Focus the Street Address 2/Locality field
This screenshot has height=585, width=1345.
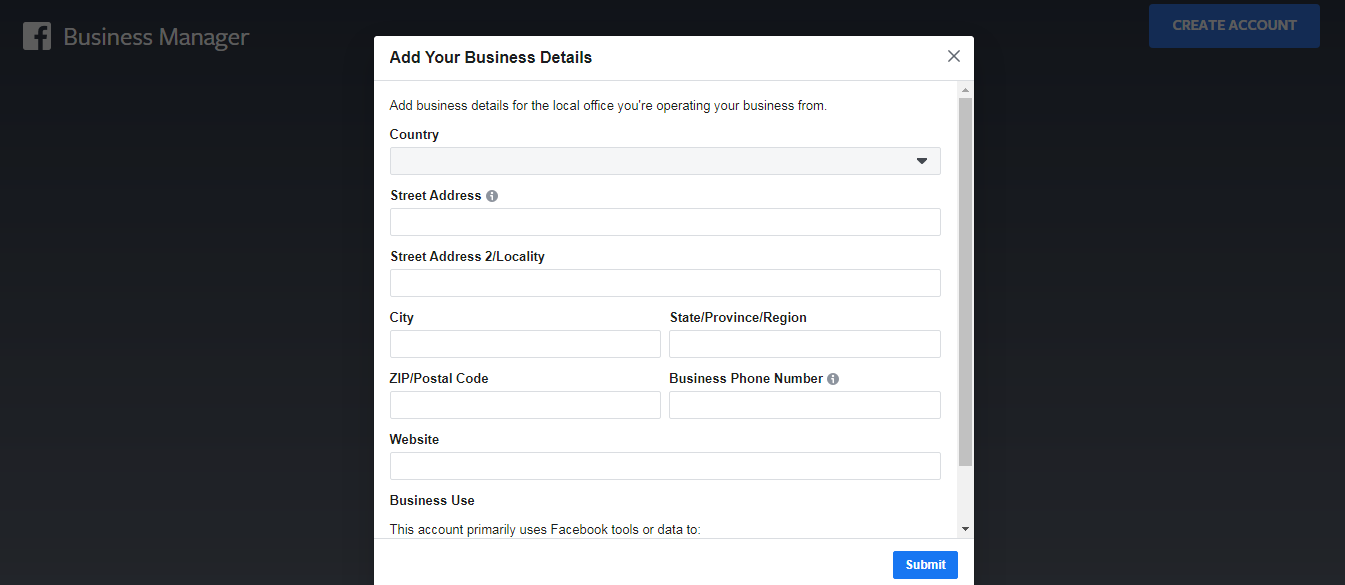[665, 283]
